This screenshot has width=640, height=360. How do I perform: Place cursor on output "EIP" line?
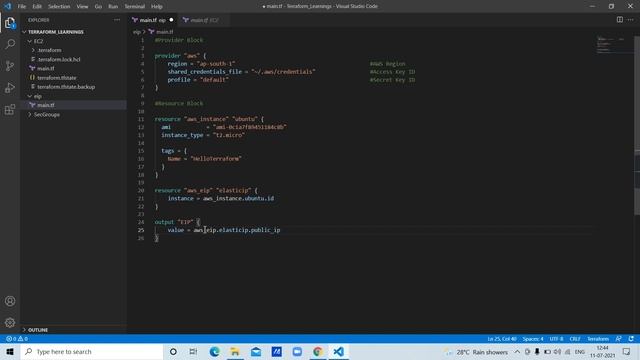178,222
